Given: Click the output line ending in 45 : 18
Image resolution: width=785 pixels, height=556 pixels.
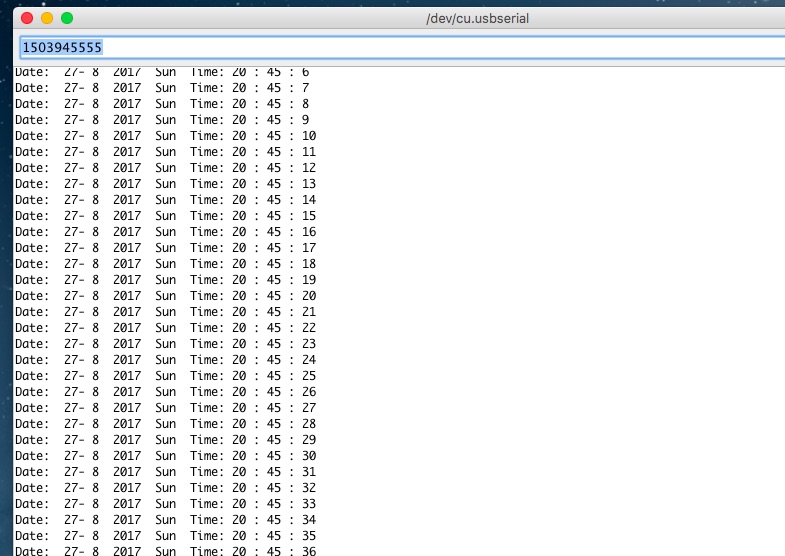Looking at the screenshot, I should [166, 264].
